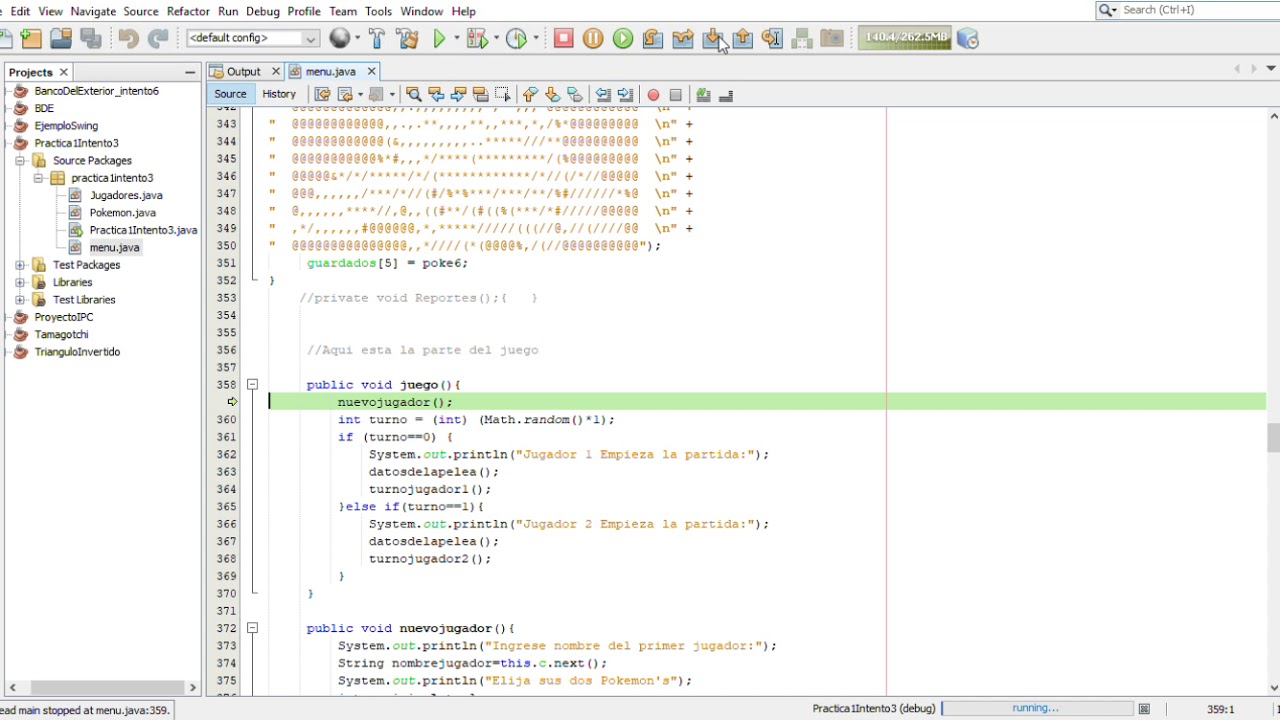The height and width of the screenshot is (720, 1280).
Task: Undo the last edit
Action: pos(128,39)
